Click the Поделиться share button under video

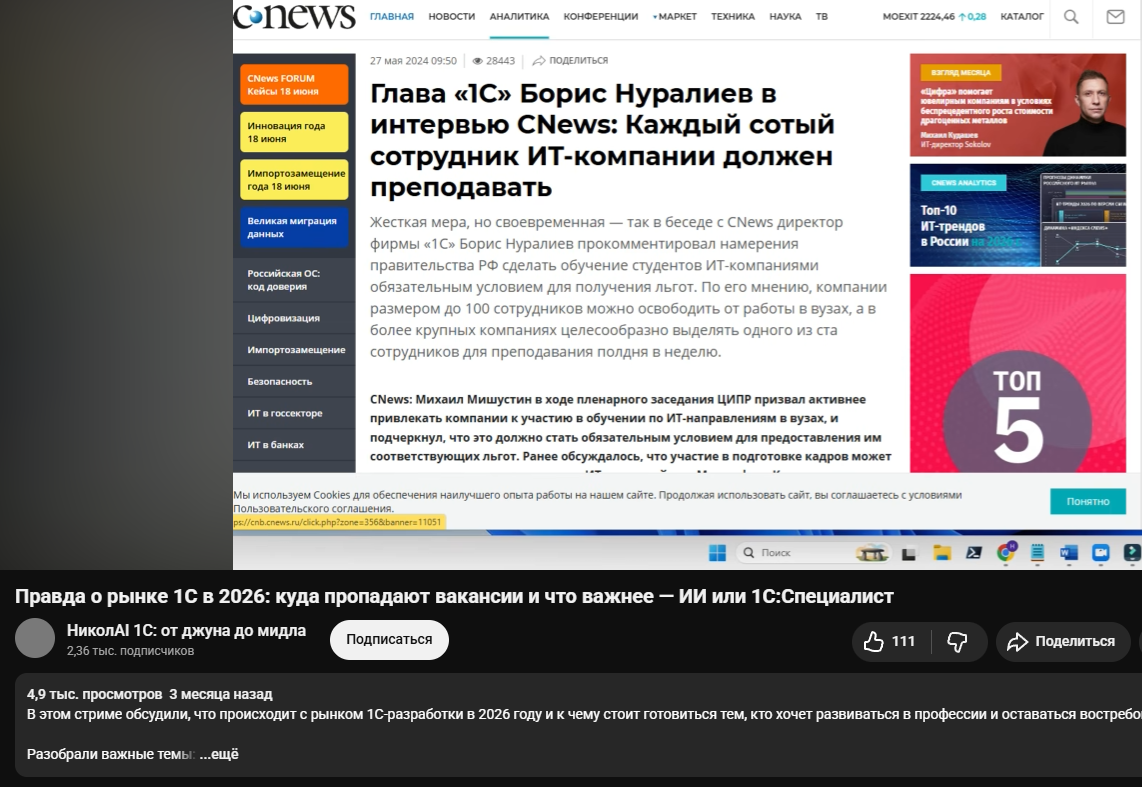click(x=1061, y=641)
